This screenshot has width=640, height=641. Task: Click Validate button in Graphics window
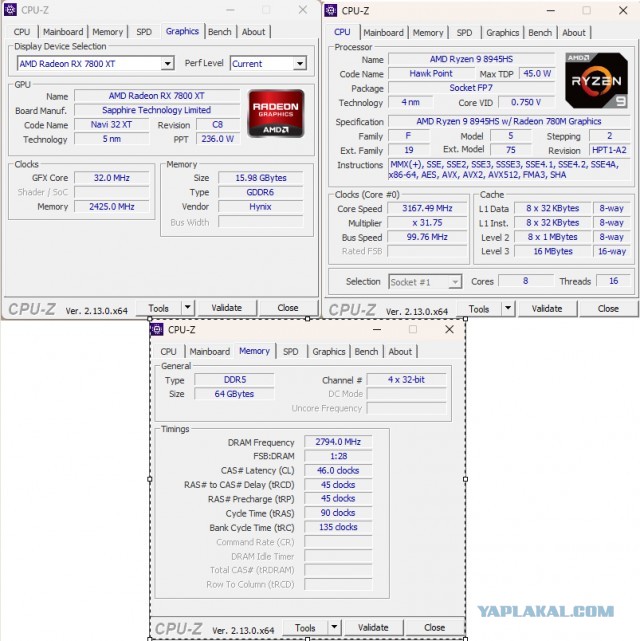(226, 308)
